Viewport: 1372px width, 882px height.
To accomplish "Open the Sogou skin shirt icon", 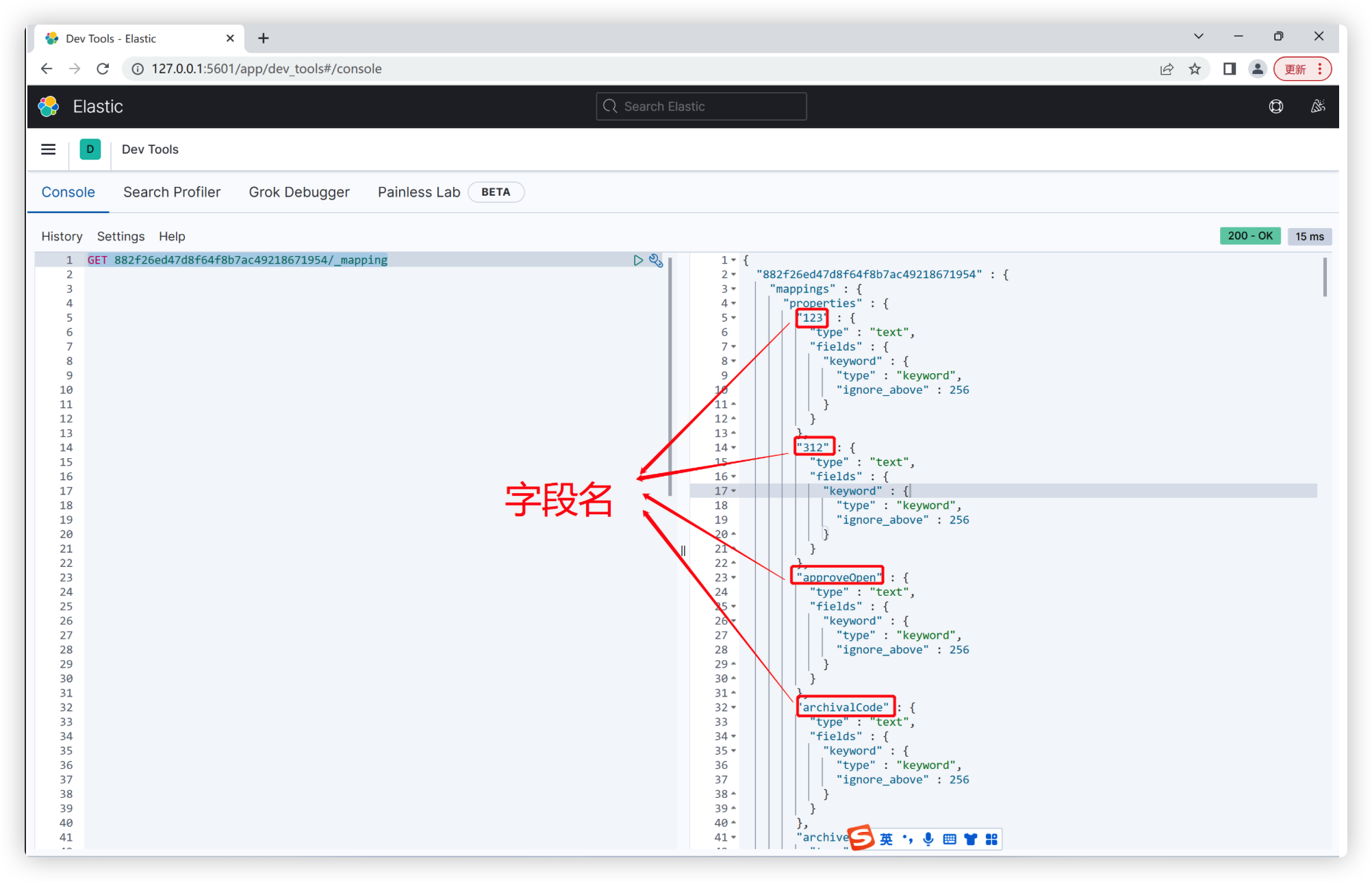I will (x=971, y=840).
